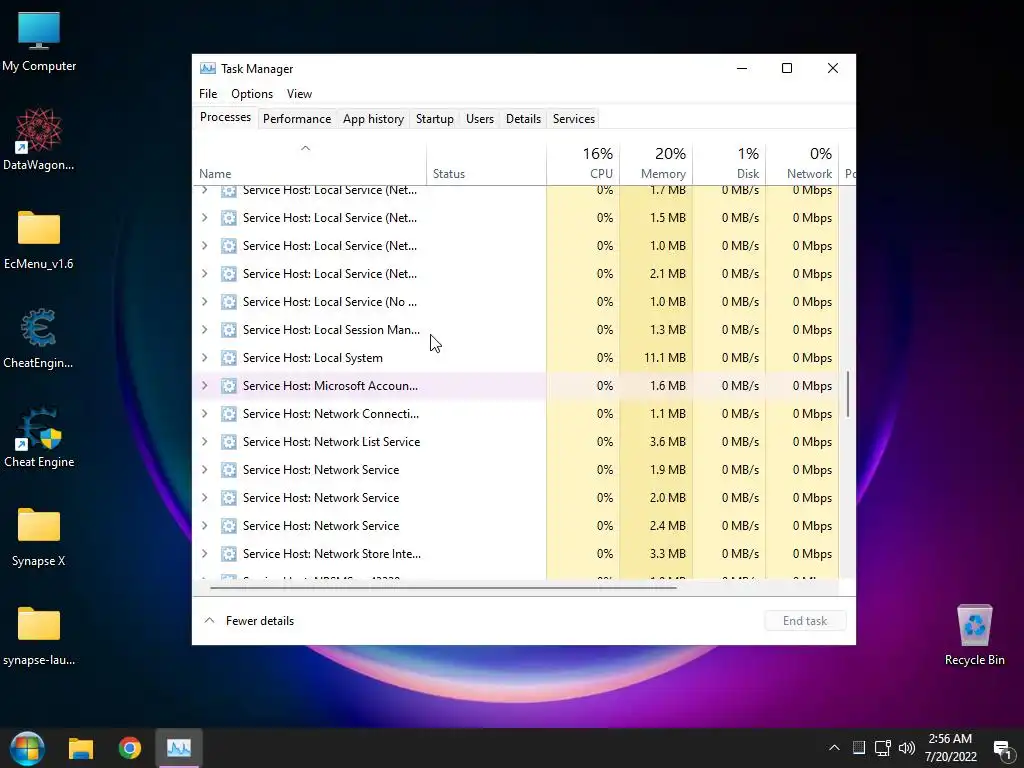Open the View menu
Viewport: 1024px width, 768px height.
pos(299,94)
